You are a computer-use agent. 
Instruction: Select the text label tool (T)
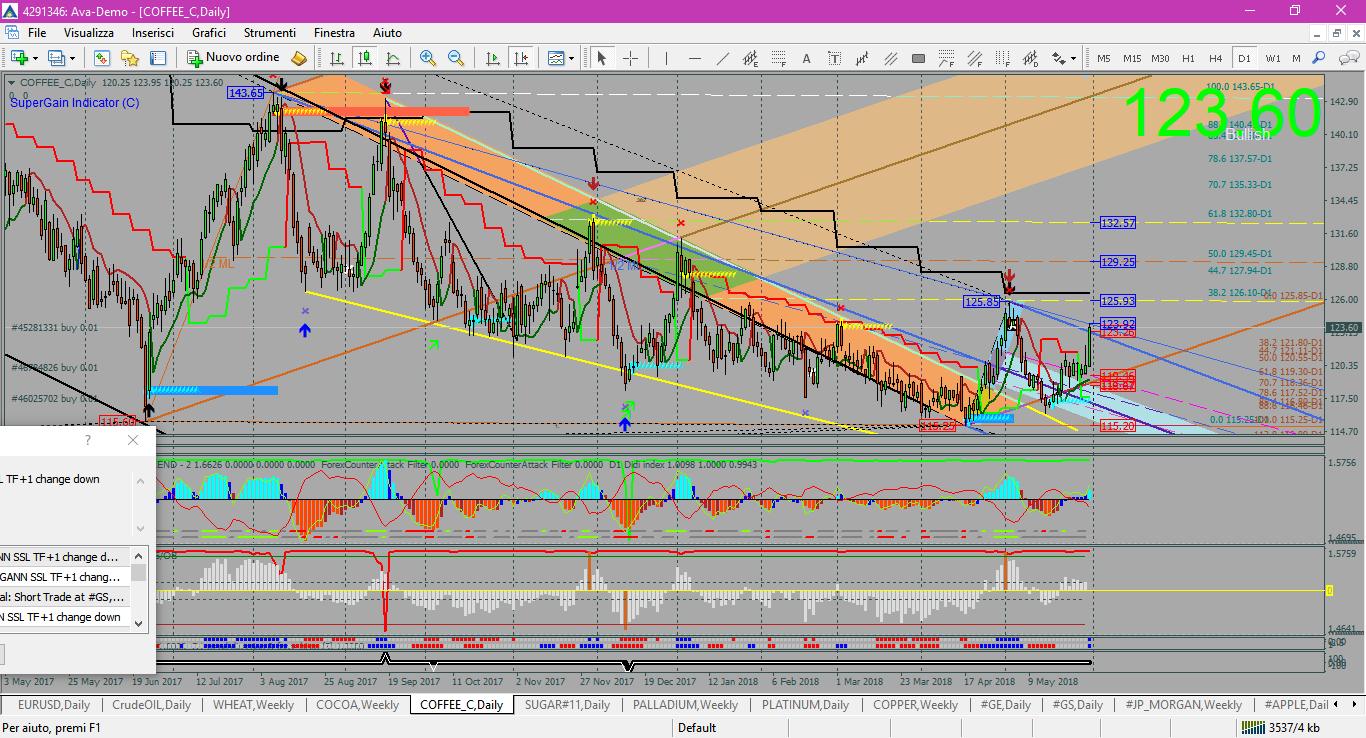[x=835, y=58]
